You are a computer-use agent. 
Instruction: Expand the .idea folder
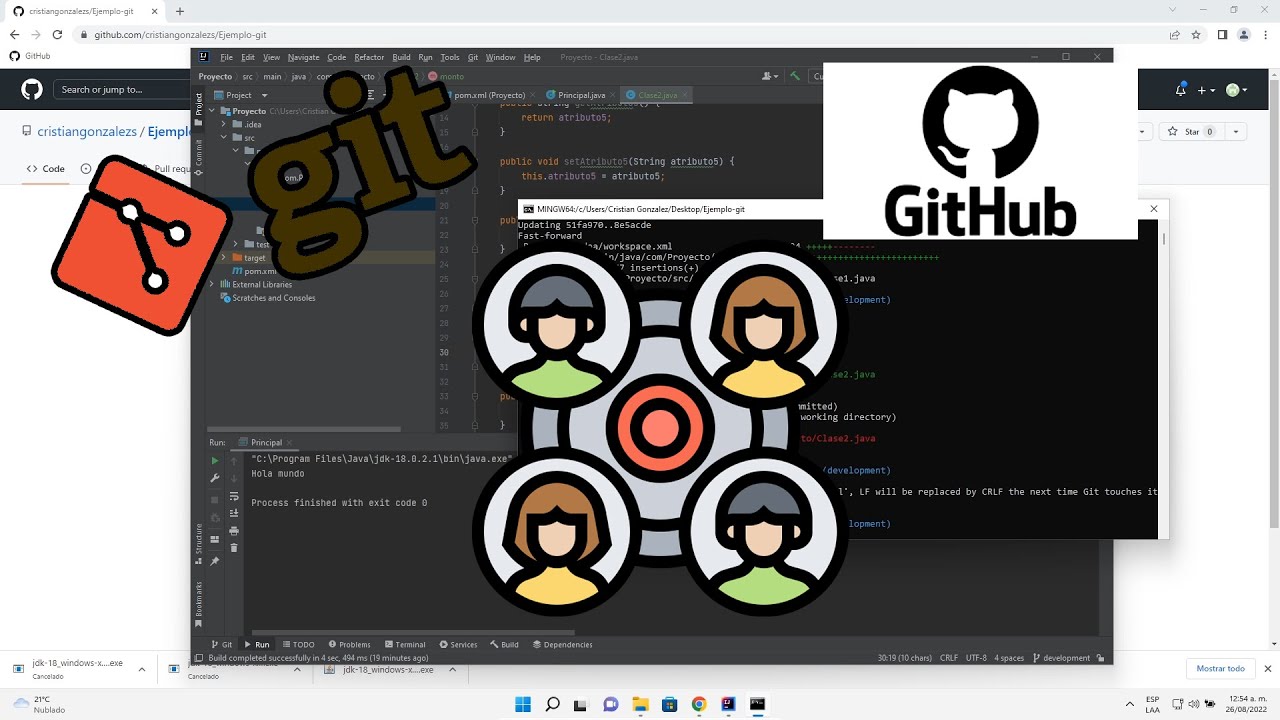pos(224,124)
